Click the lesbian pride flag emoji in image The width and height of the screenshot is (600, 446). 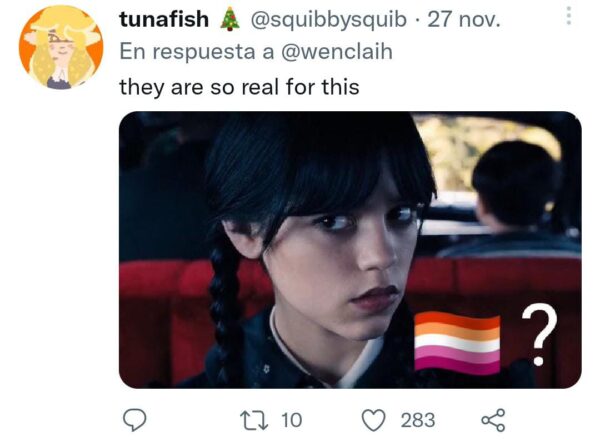tap(457, 343)
